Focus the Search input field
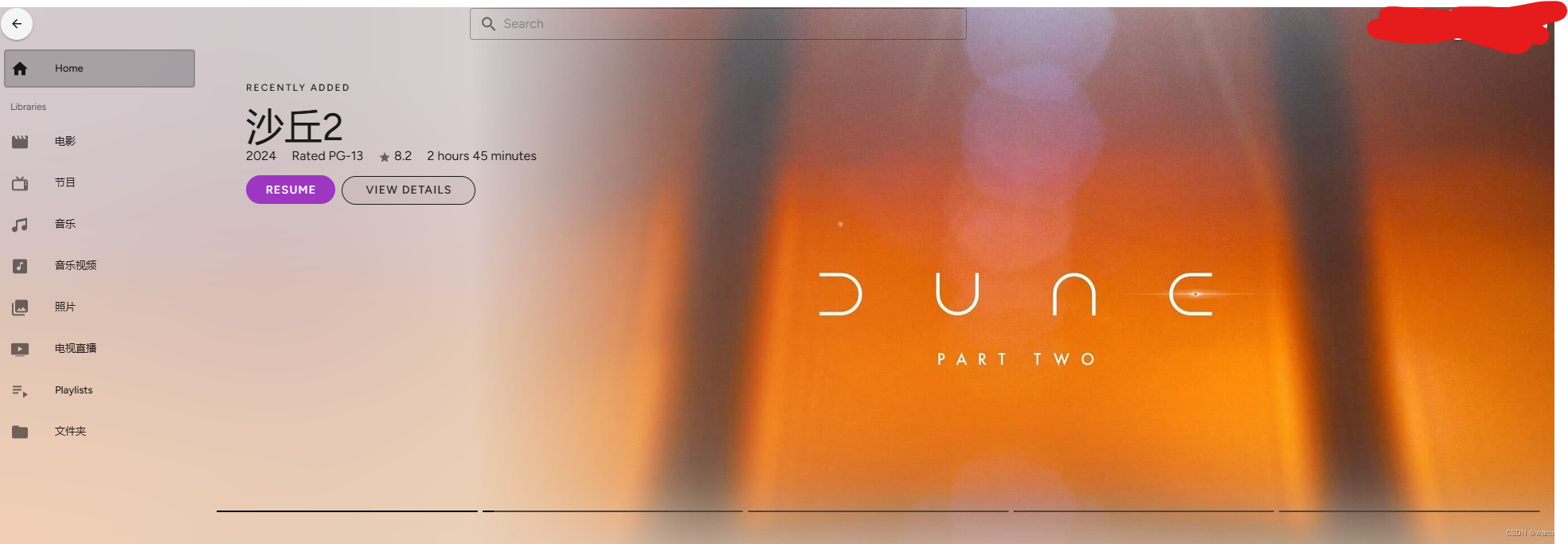 (718, 24)
